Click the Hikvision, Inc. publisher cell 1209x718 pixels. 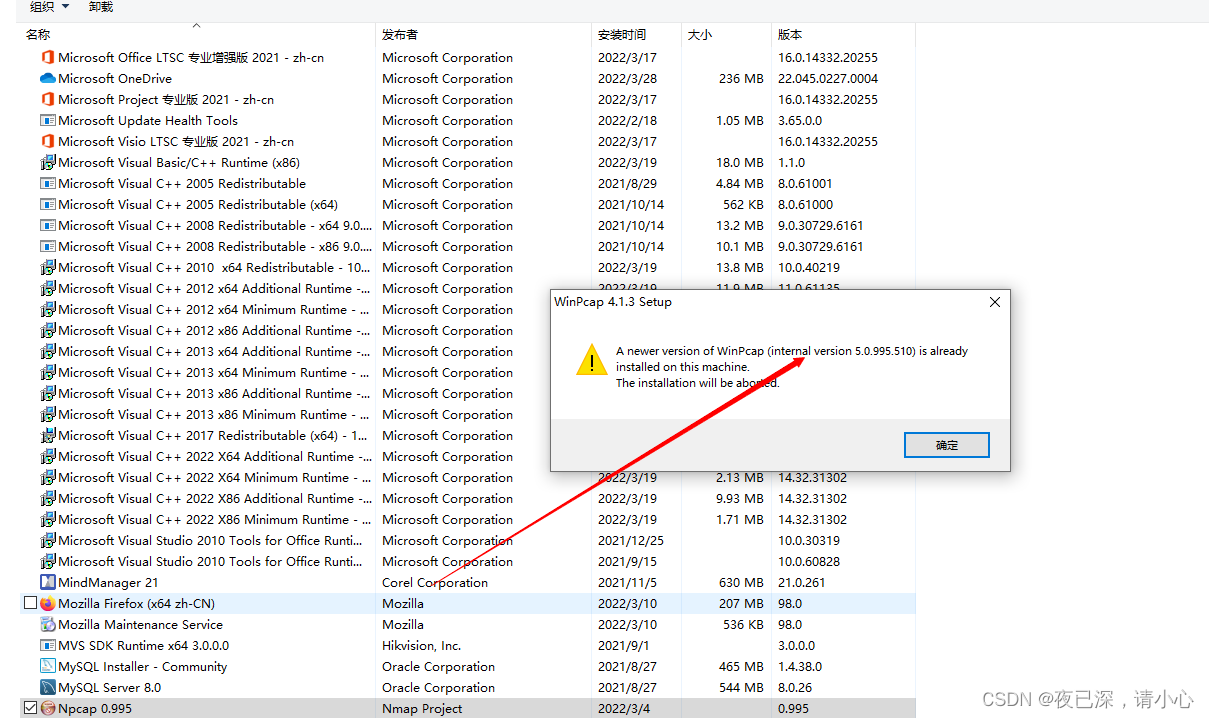click(x=421, y=645)
